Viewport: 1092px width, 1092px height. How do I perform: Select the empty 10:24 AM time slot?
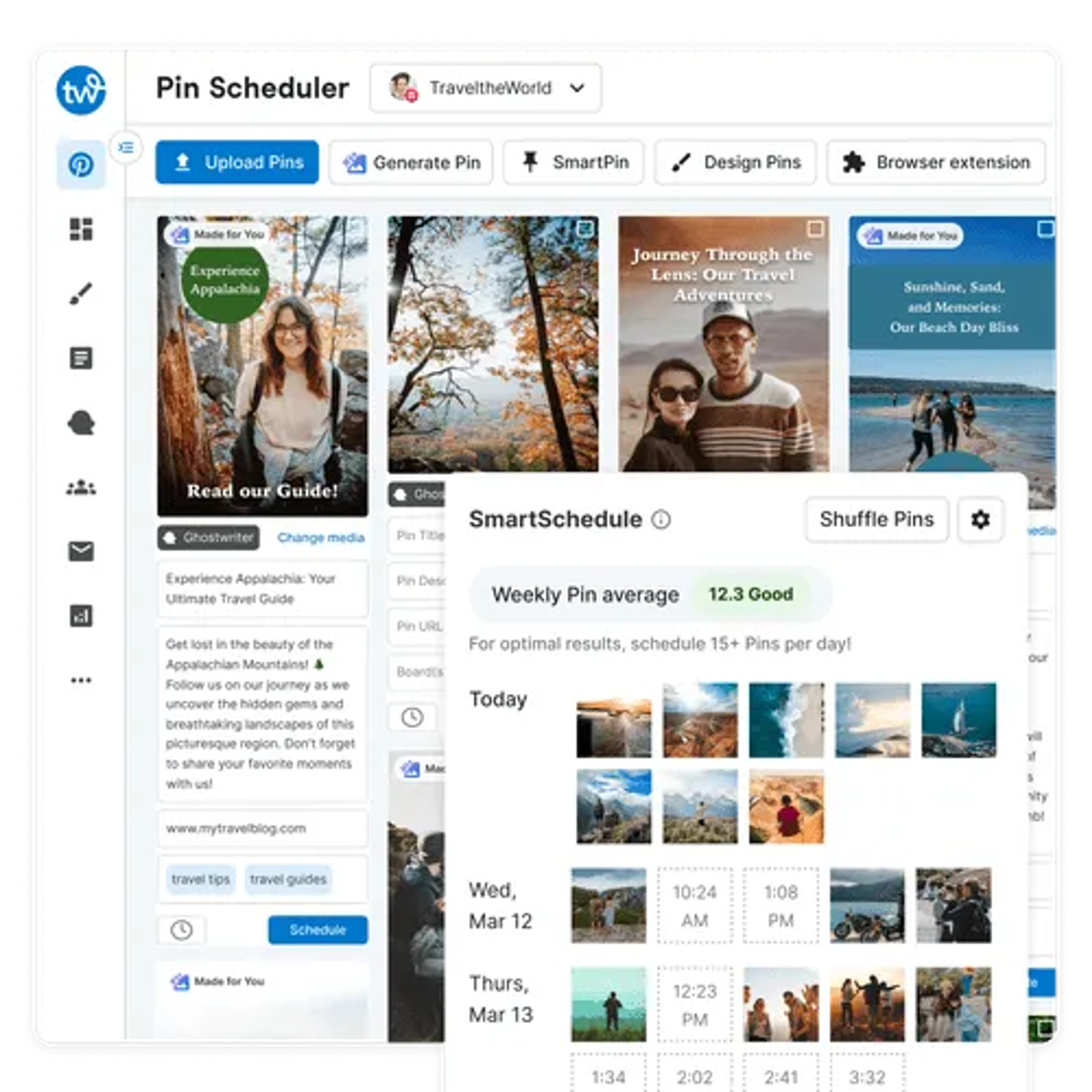point(694,906)
